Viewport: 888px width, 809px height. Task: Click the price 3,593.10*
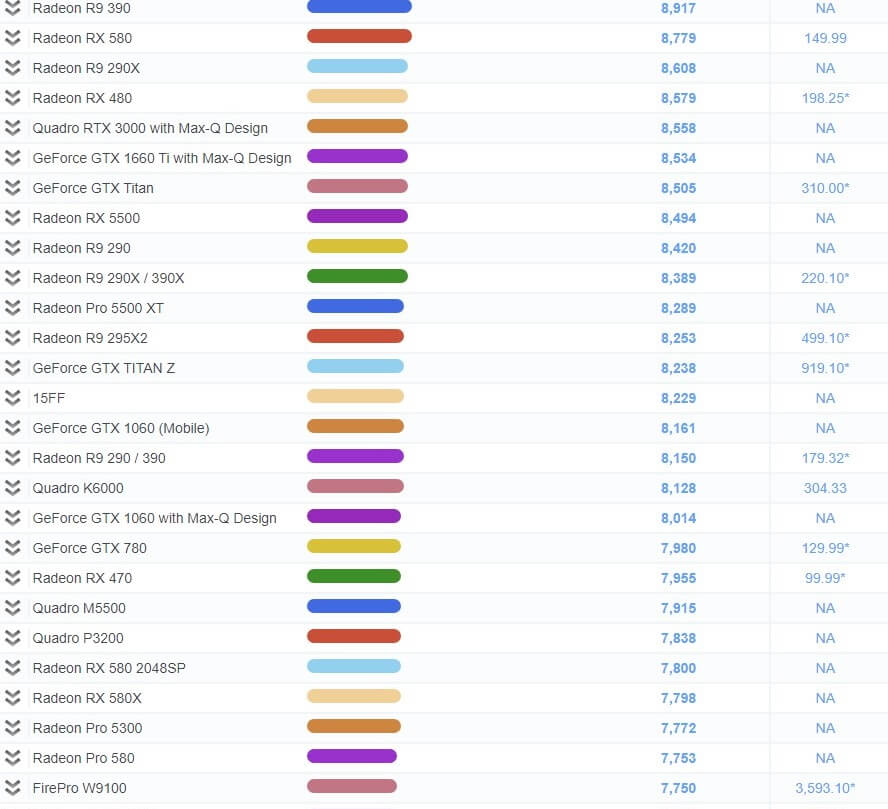(825, 788)
